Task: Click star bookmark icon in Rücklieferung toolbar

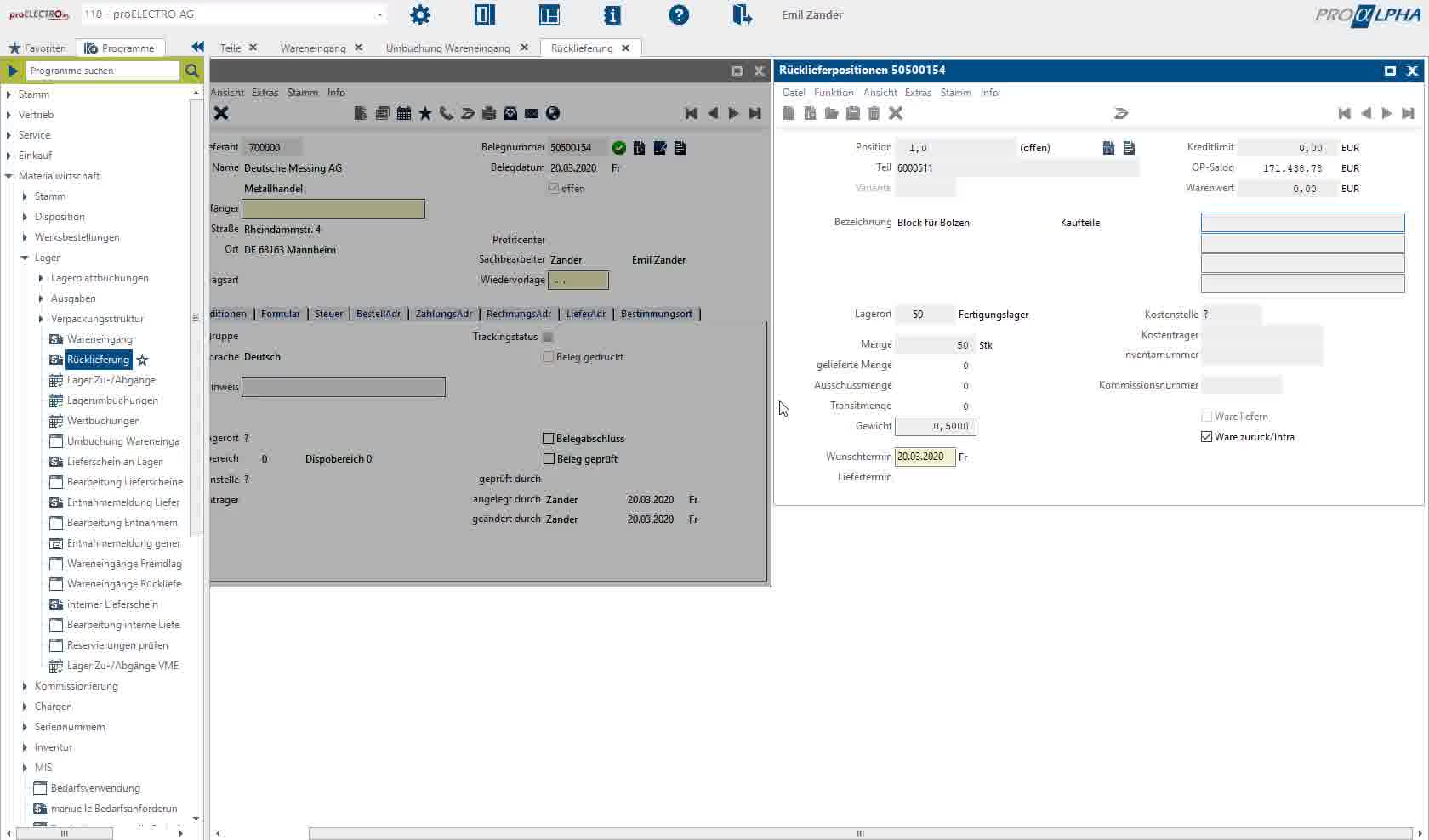Action: pos(425,113)
